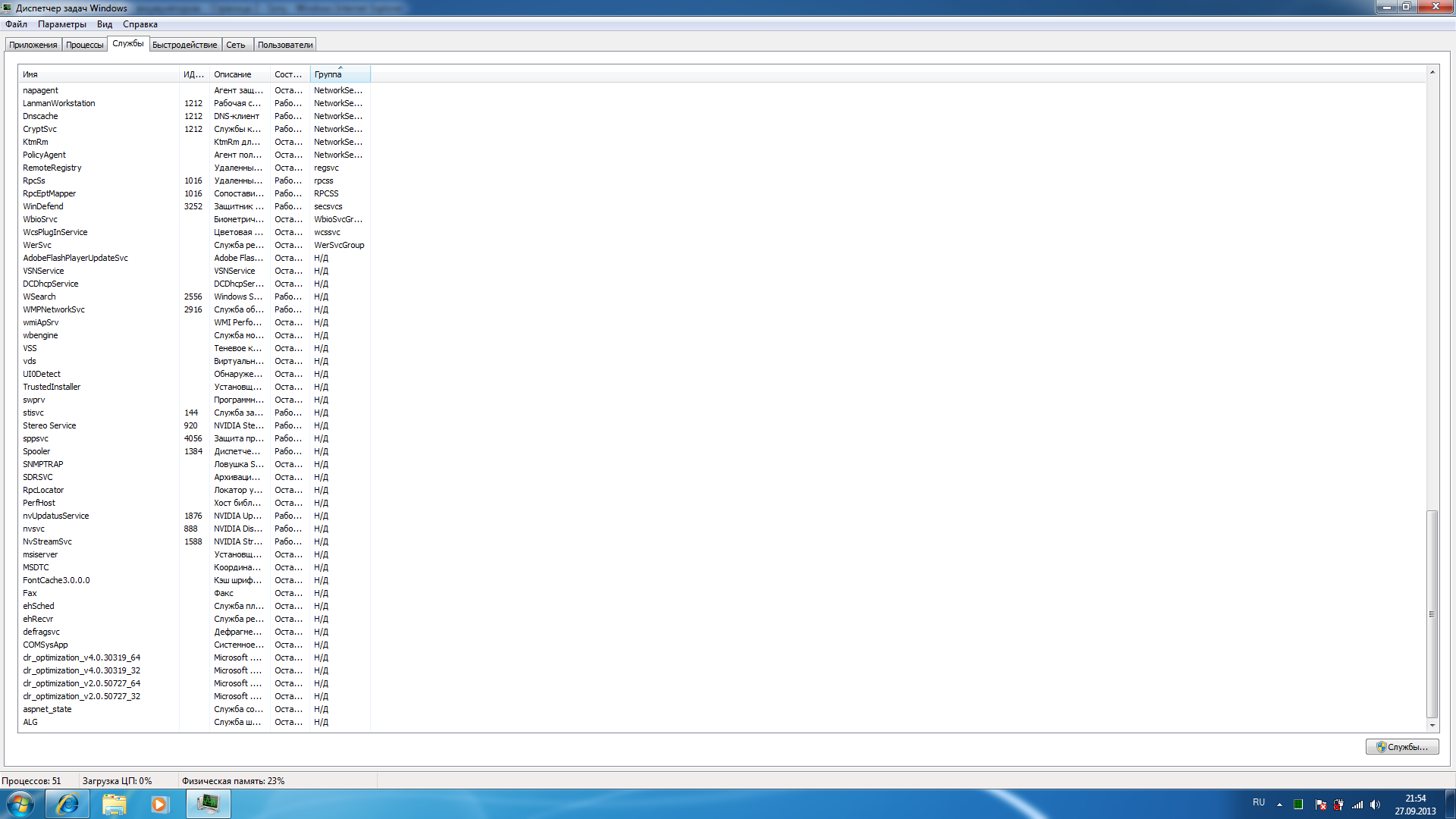Viewport: 1456px width, 819px height.
Task: Click the CPU usage tray icon
Action: (1298, 805)
